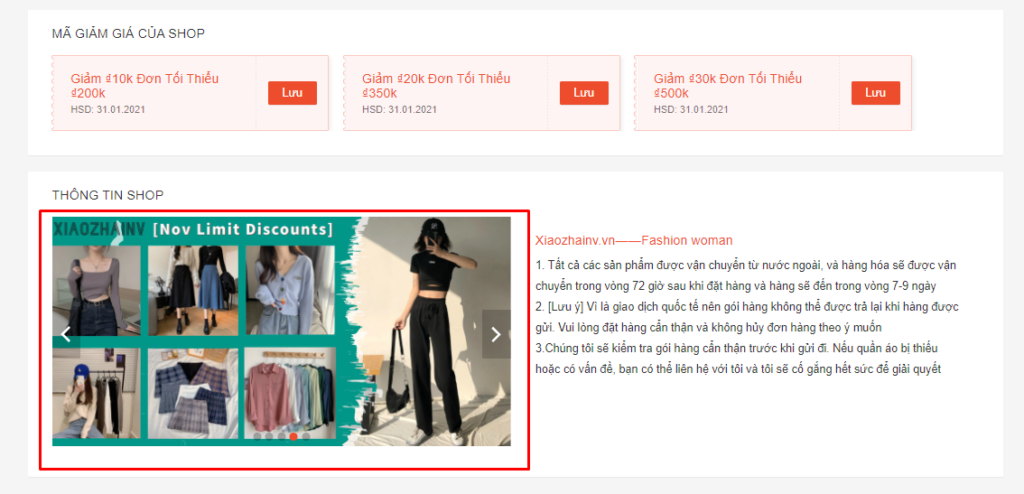Screen dimensions: 1024x494
Task: Select the first carousel indicator dot
Action: point(257,436)
